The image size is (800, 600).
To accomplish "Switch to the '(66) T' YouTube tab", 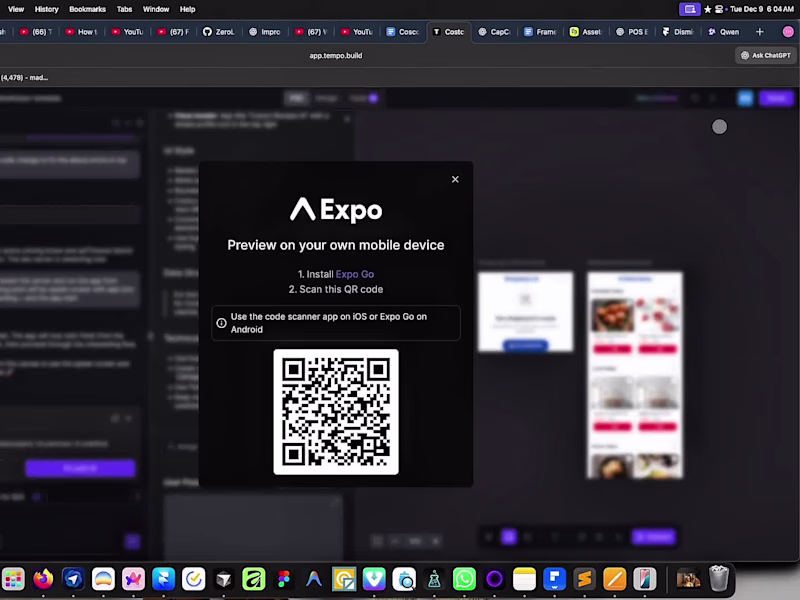I will pyautogui.click(x=36, y=32).
